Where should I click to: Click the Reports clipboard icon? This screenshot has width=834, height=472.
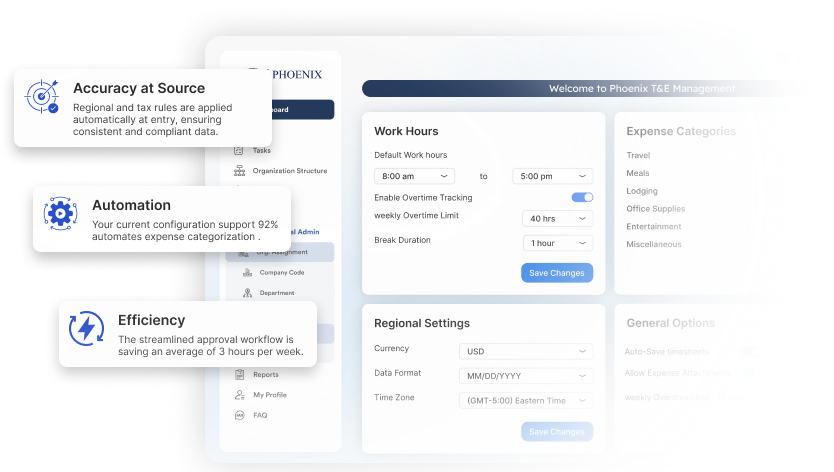[240, 375]
